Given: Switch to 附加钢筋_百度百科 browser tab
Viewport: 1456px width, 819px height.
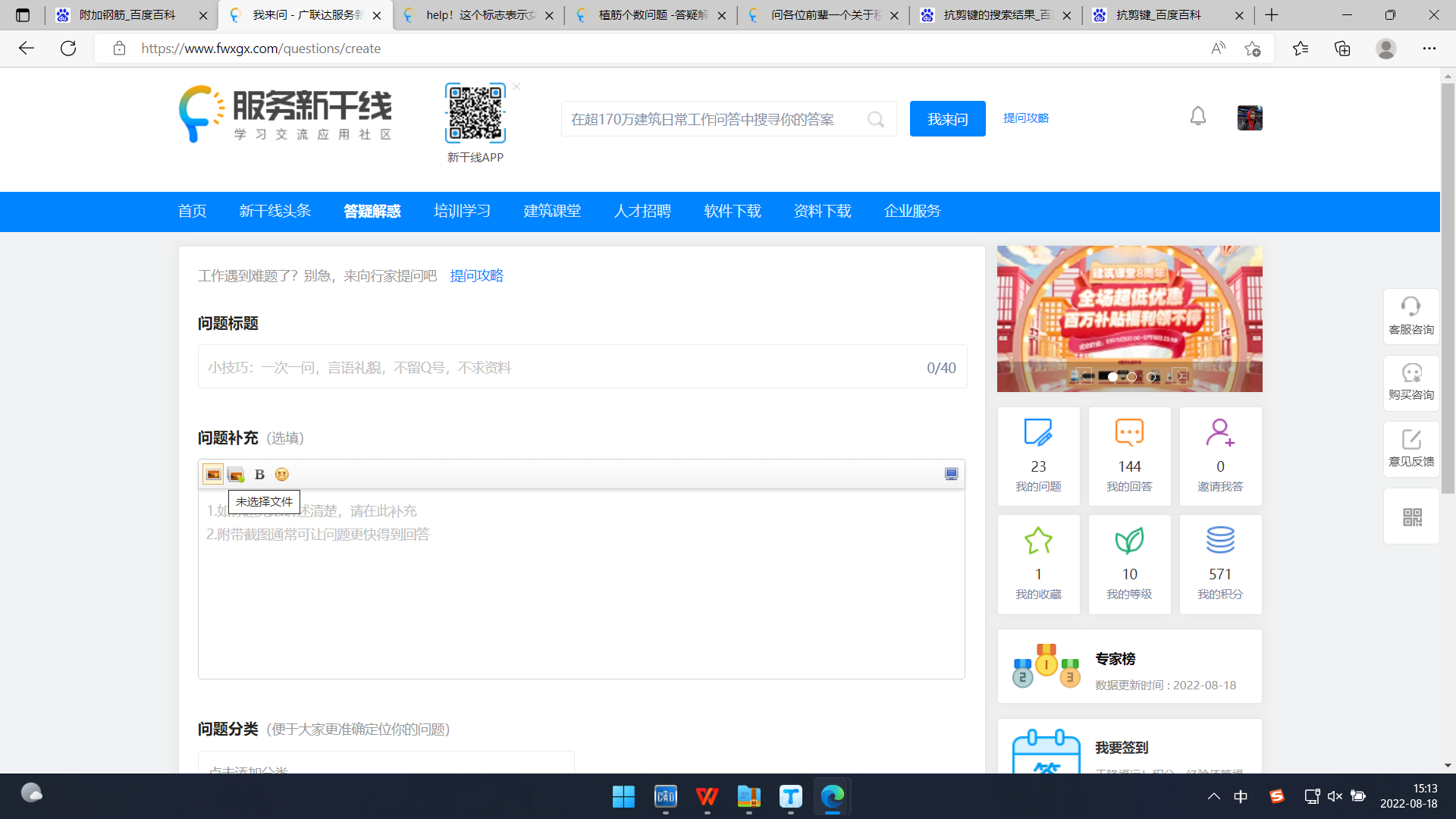Looking at the screenshot, I should click(130, 15).
